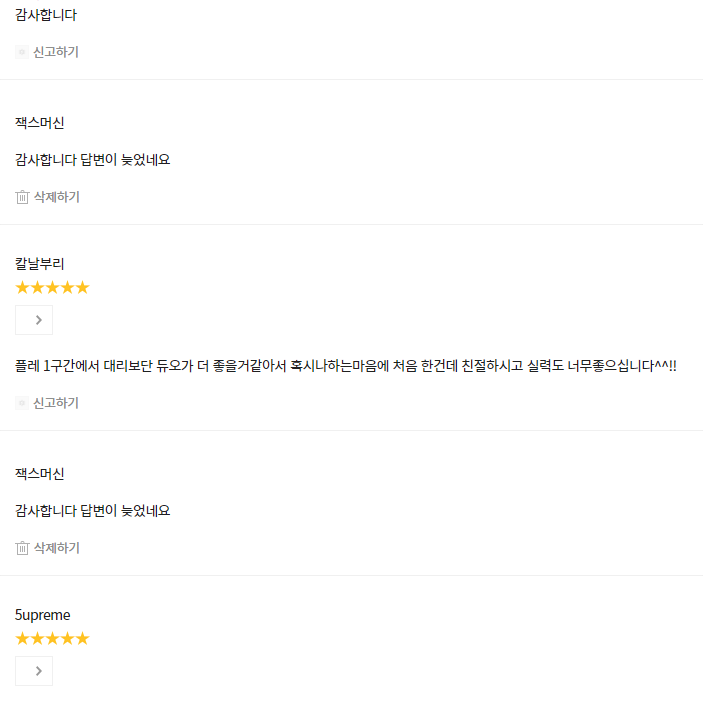Open the 5upreme reviewer name
Screen dimensions: 703x703
point(43,615)
